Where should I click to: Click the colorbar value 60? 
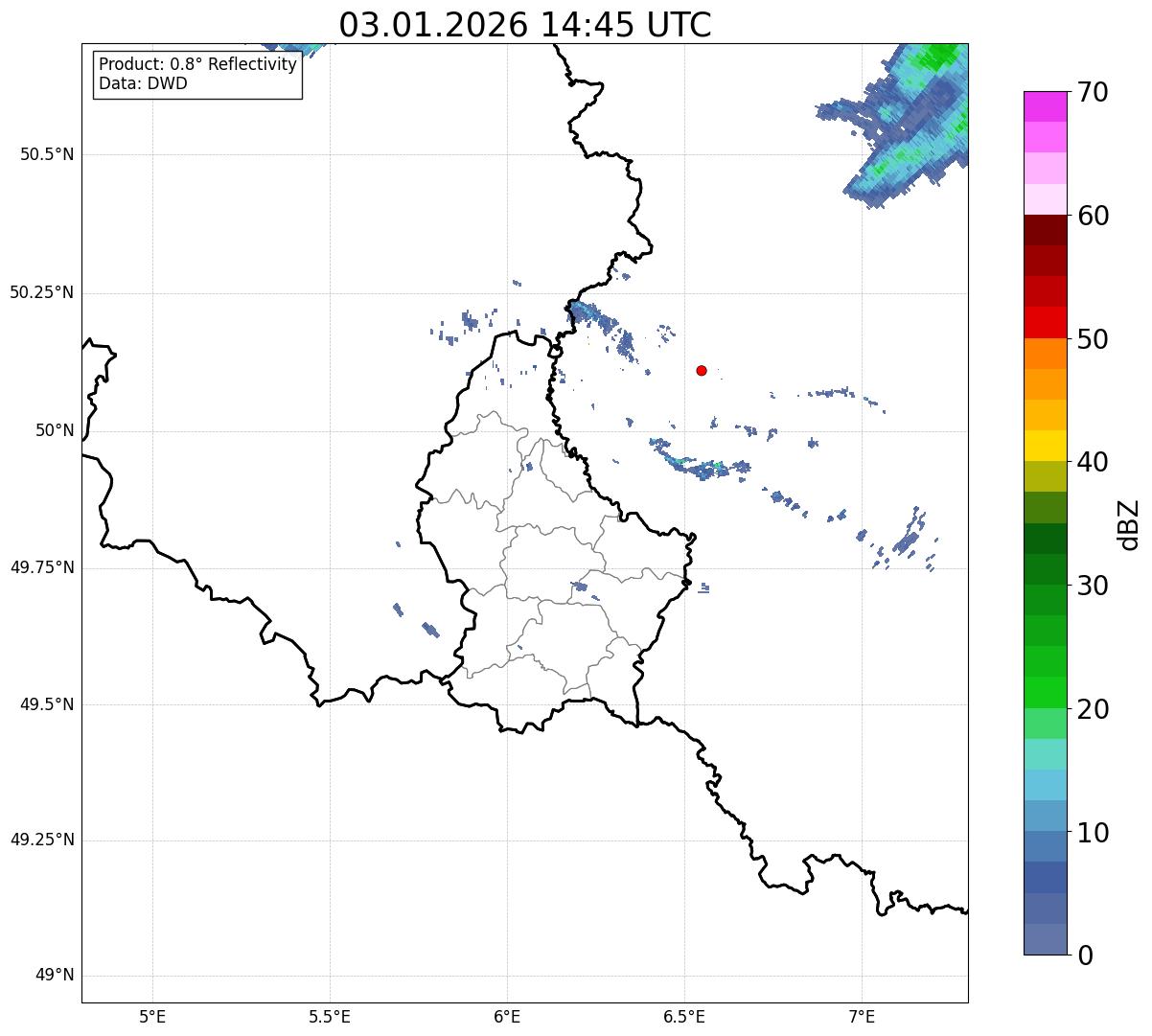click(1092, 216)
